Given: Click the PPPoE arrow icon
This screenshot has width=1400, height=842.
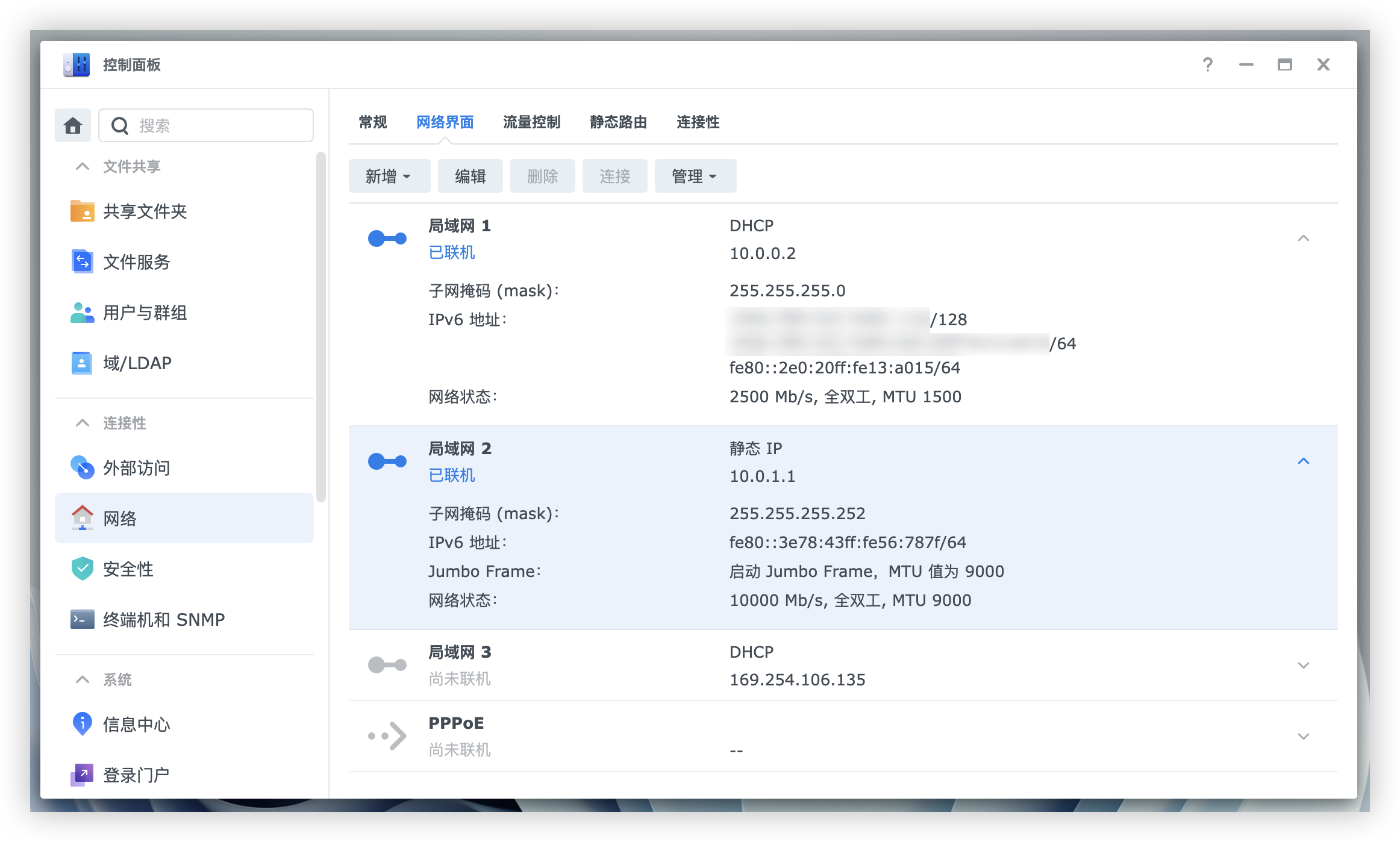Looking at the screenshot, I should [387, 736].
